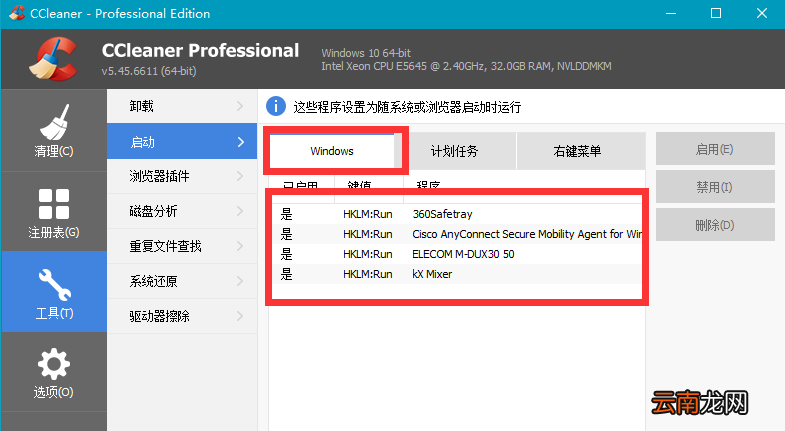
Task: Click HKLM:Run key of kX Mixer row
Action: [x=367, y=274]
